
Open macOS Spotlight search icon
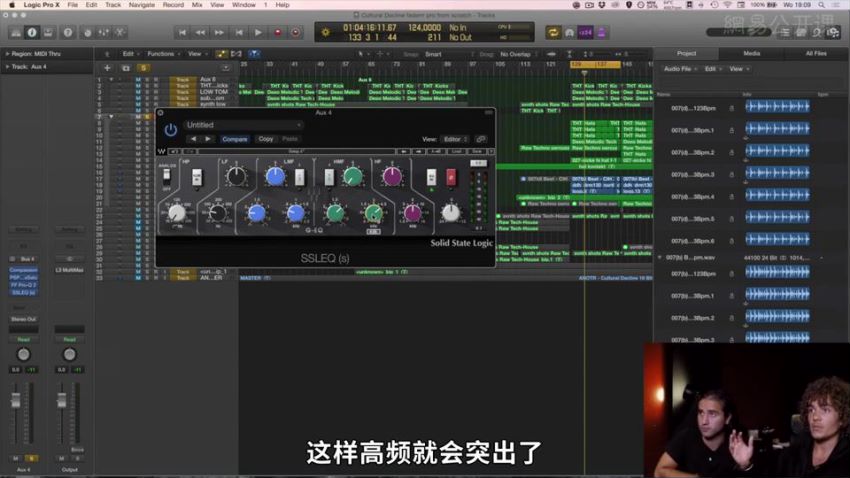[x=822, y=5]
